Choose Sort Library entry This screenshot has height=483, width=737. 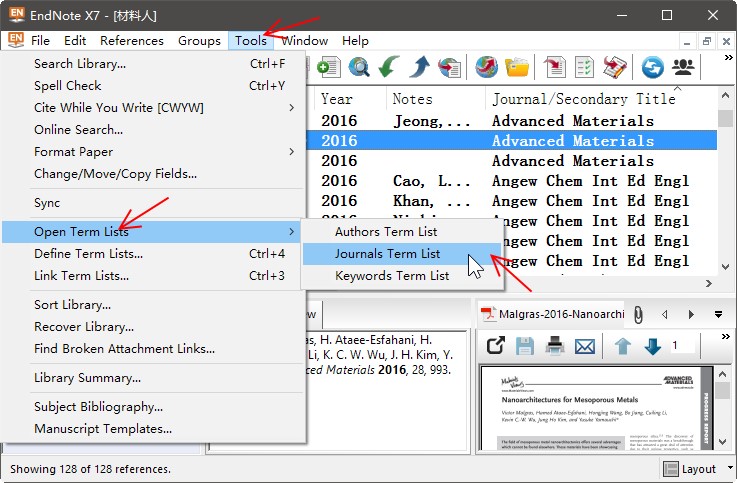pyautogui.click(x=153, y=304)
